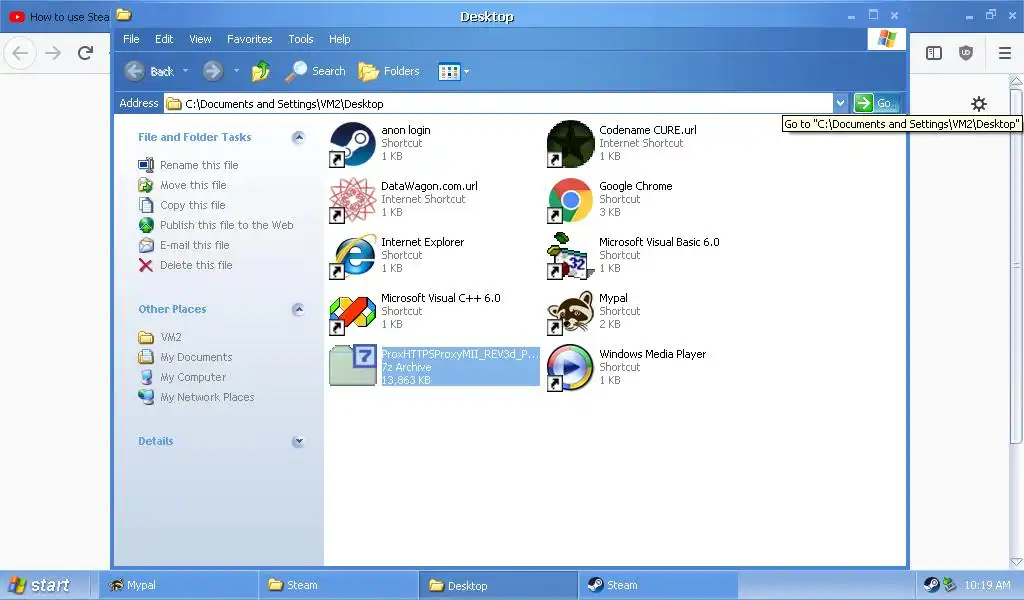Toggle the Folders pane
This screenshot has width=1024, height=600.
click(389, 71)
